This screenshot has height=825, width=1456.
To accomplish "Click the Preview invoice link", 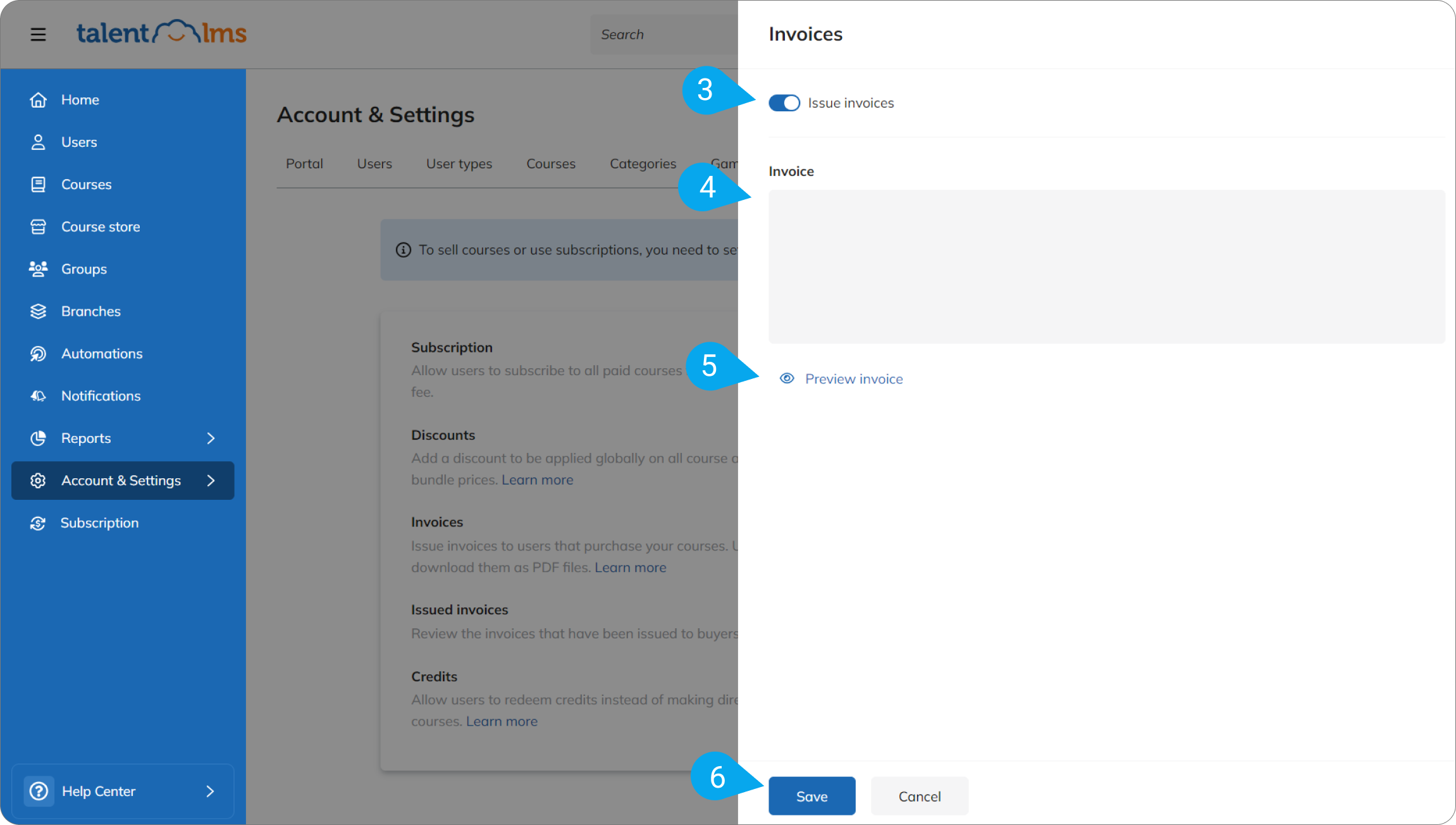I will [x=854, y=379].
